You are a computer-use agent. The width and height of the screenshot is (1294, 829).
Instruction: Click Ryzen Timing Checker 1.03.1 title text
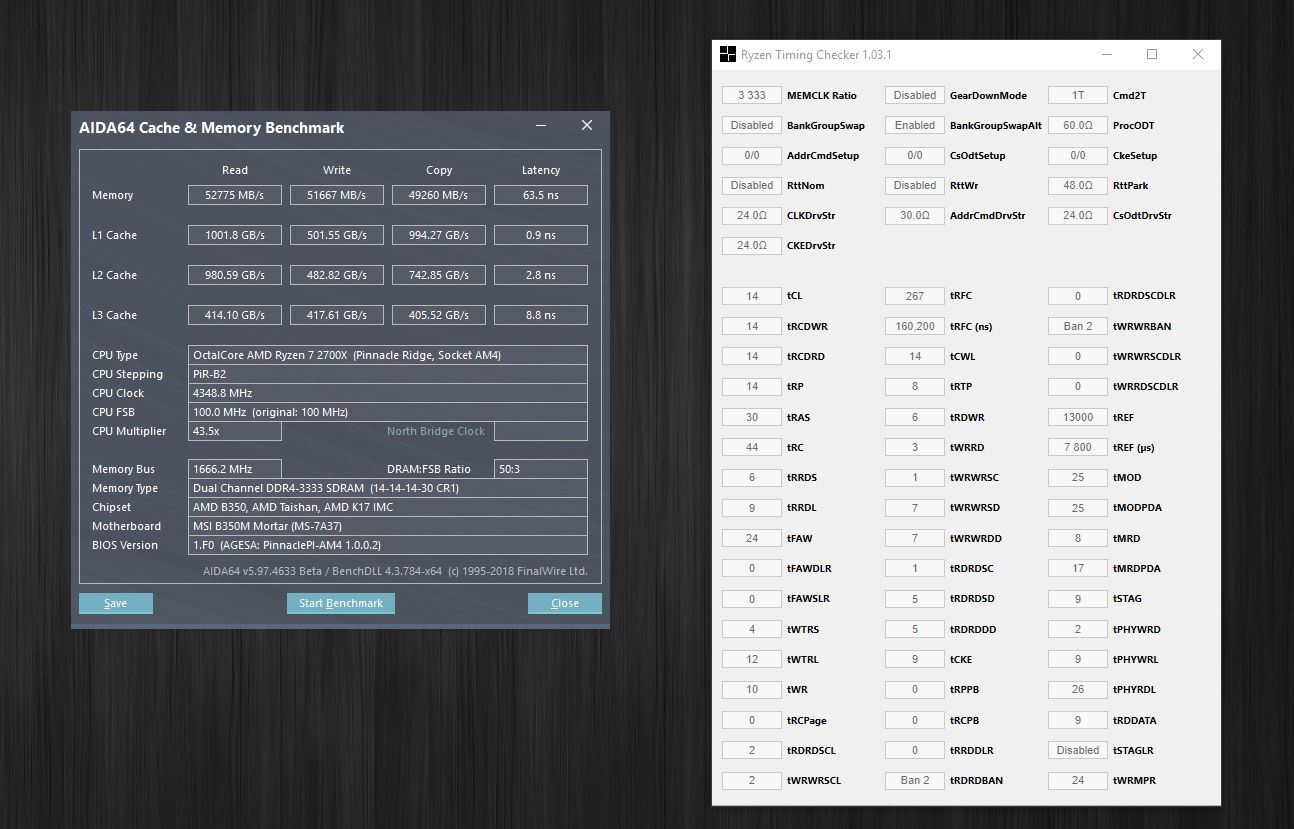tap(815, 55)
